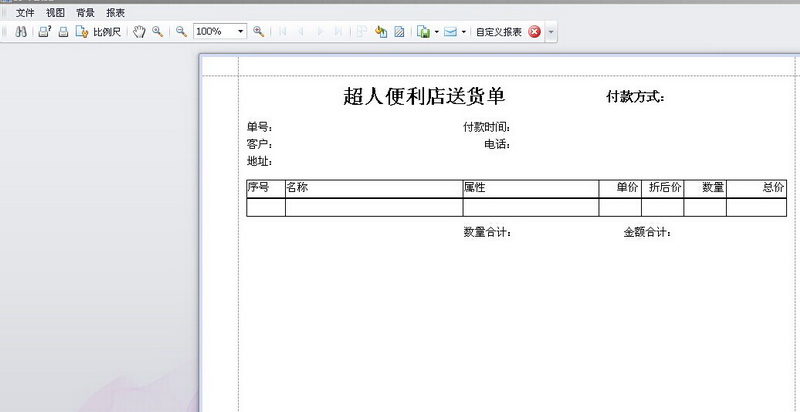Click the 单号: label
Viewport: 800px width, 412px height.
260,127
